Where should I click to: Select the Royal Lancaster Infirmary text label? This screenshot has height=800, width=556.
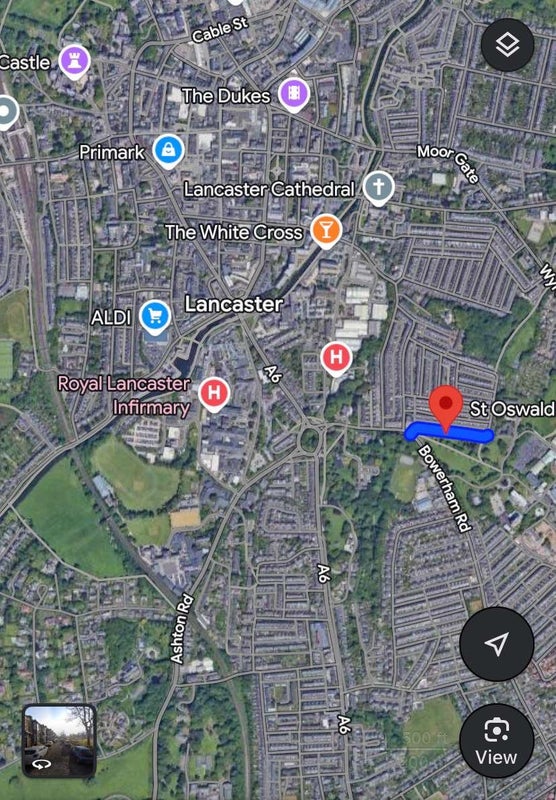click(124, 395)
